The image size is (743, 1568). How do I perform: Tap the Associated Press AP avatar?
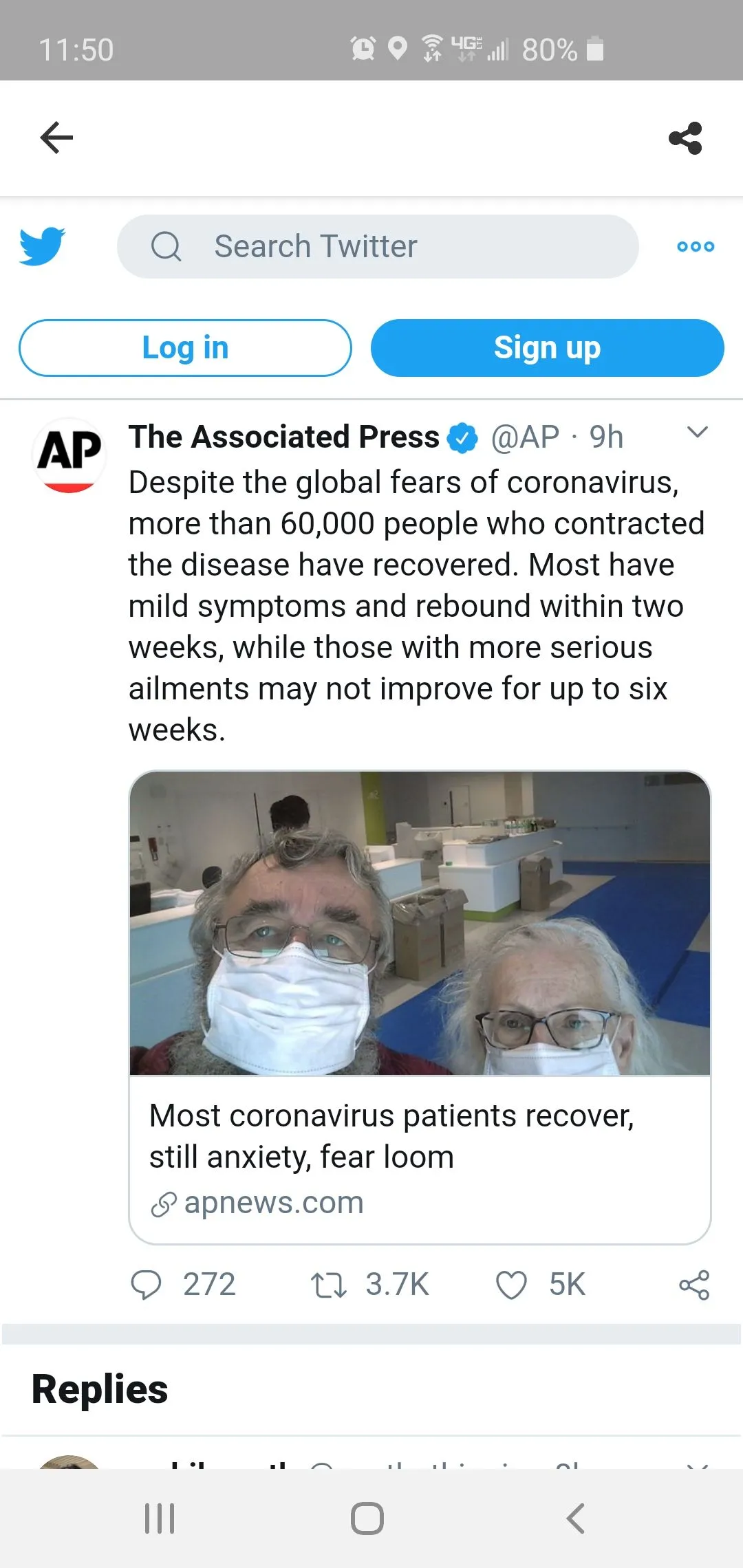point(69,455)
